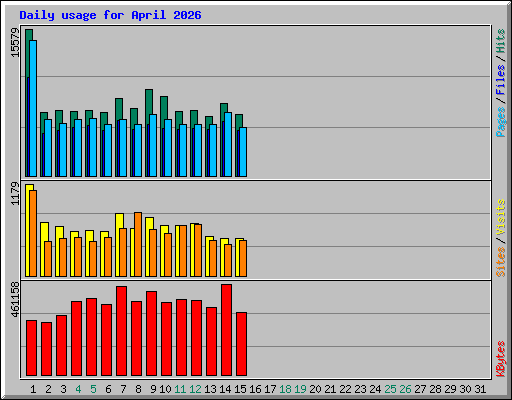The width and height of the screenshot is (512, 400).
Task: Click the Visits legend label
Action: pyautogui.click(x=501, y=217)
